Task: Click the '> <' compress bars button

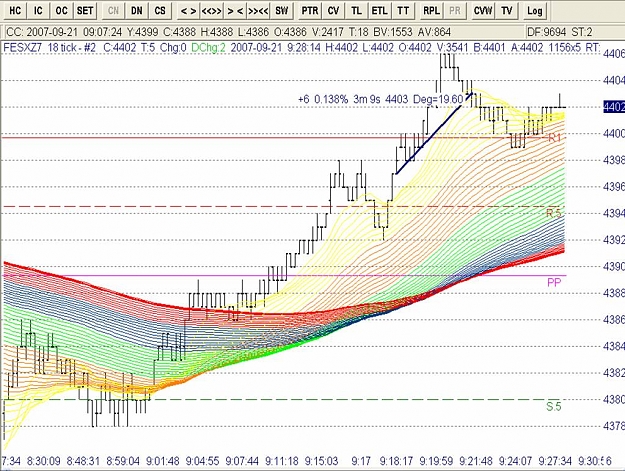Action: click(235, 10)
